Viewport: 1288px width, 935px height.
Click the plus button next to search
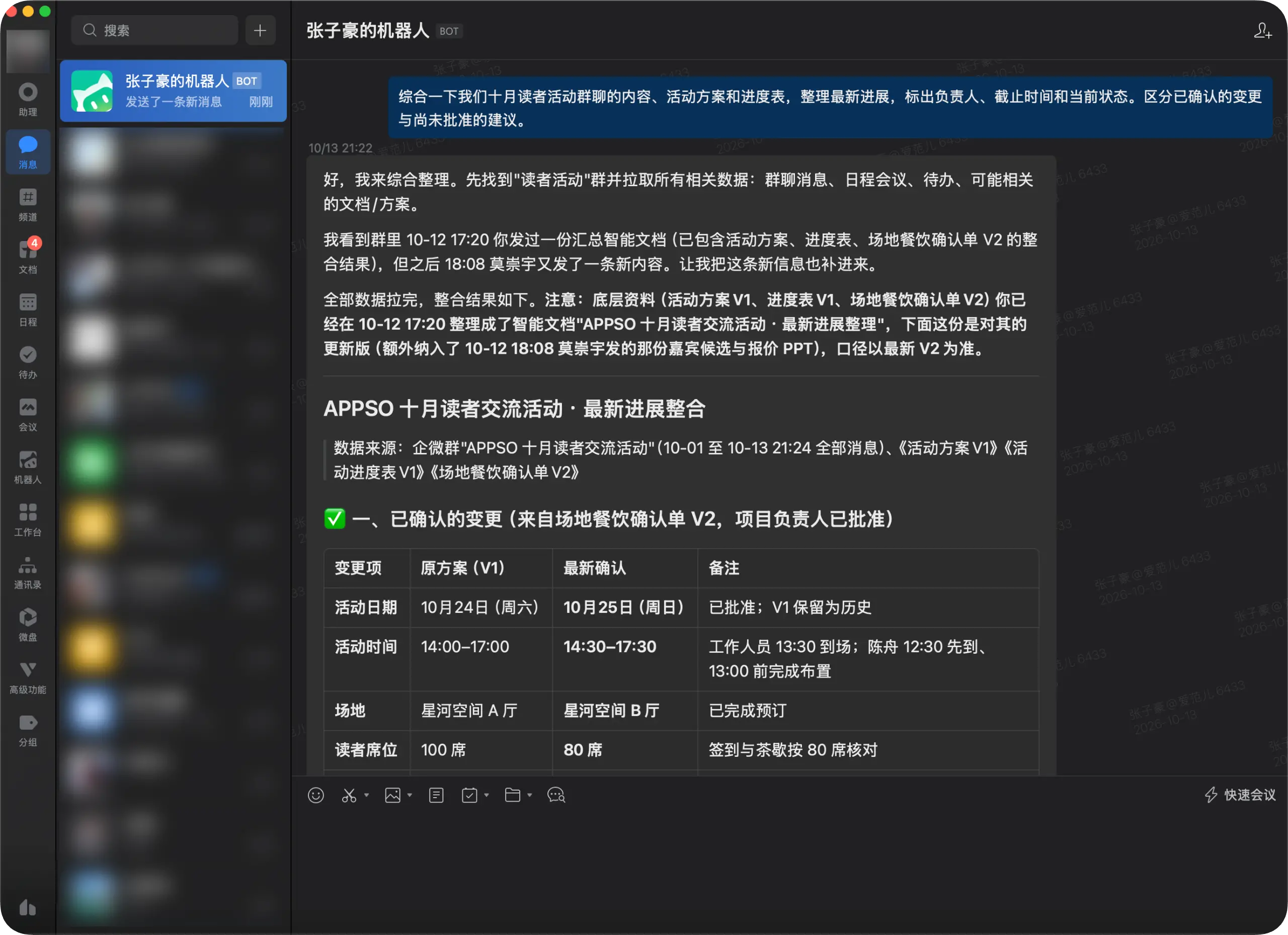260,30
